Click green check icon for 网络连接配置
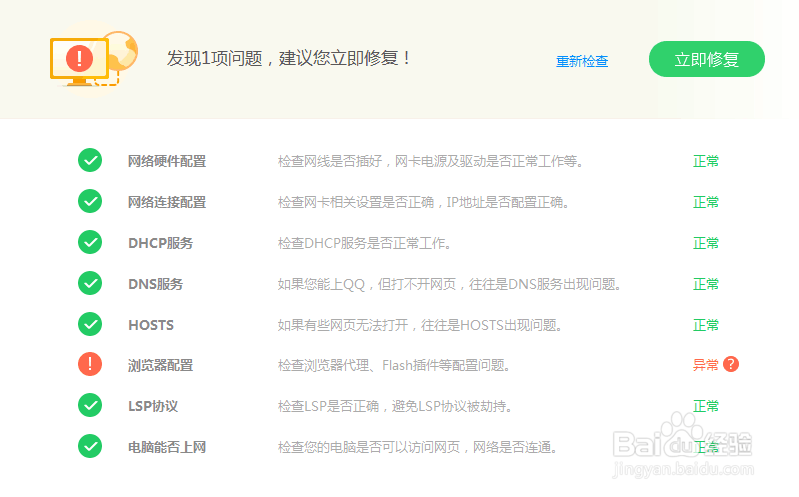799x497 pixels. tap(90, 201)
